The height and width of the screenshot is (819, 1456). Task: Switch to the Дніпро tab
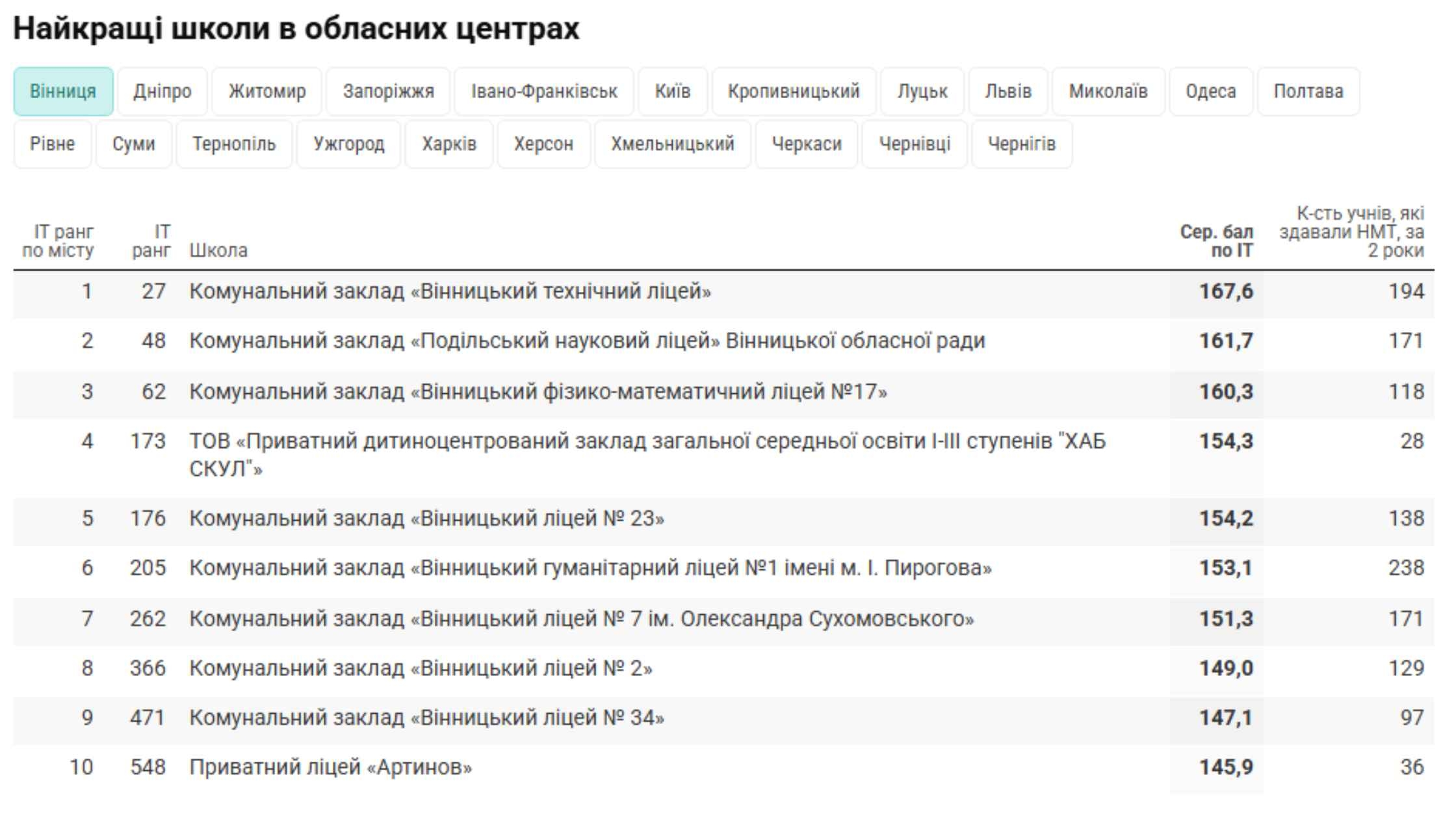(x=162, y=92)
